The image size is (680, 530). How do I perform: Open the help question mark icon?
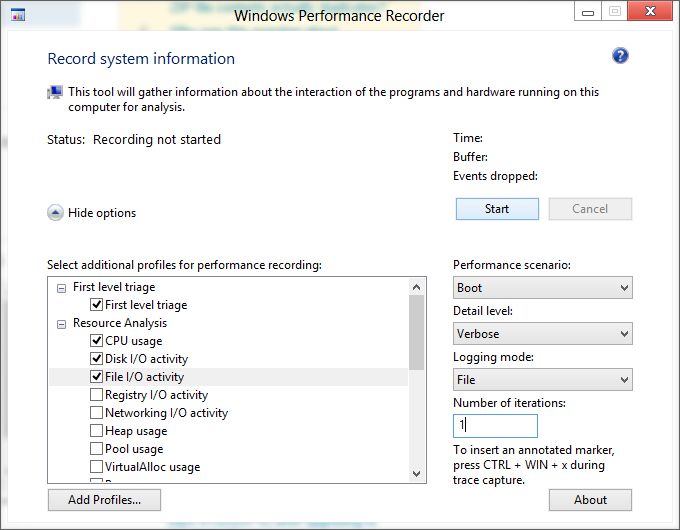click(620, 56)
